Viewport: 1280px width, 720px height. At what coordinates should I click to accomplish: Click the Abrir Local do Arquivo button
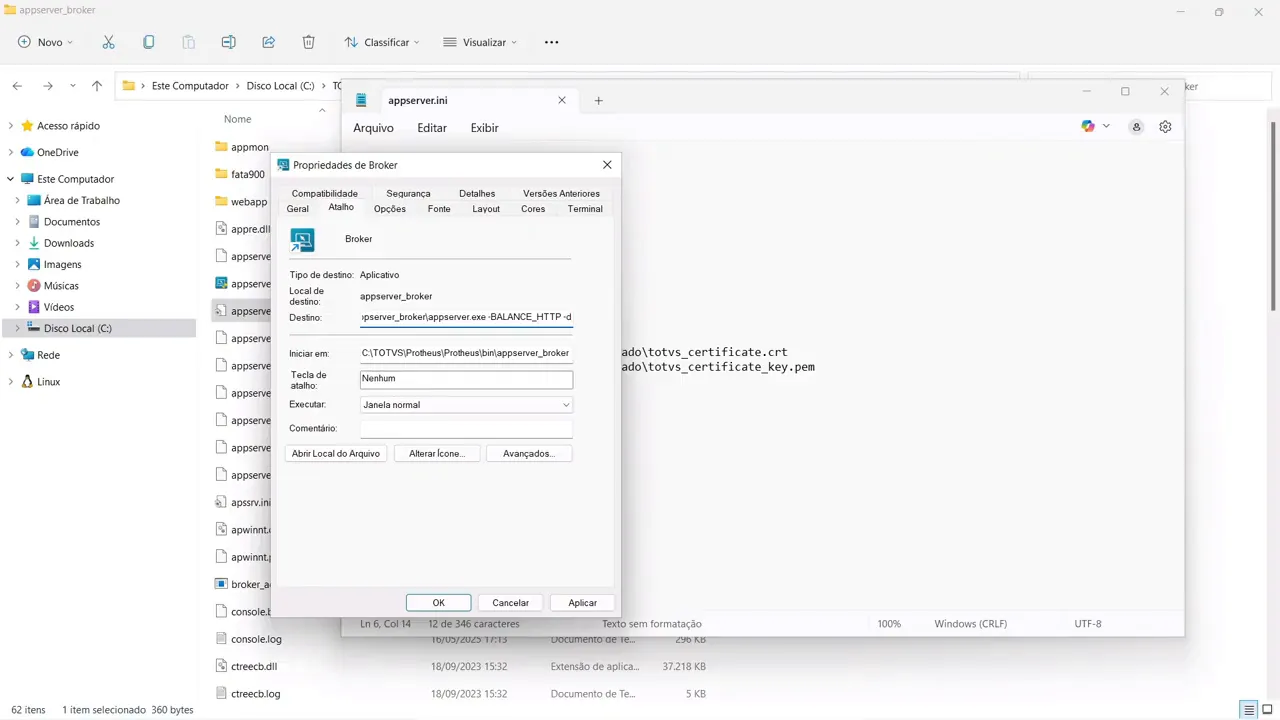coord(335,453)
